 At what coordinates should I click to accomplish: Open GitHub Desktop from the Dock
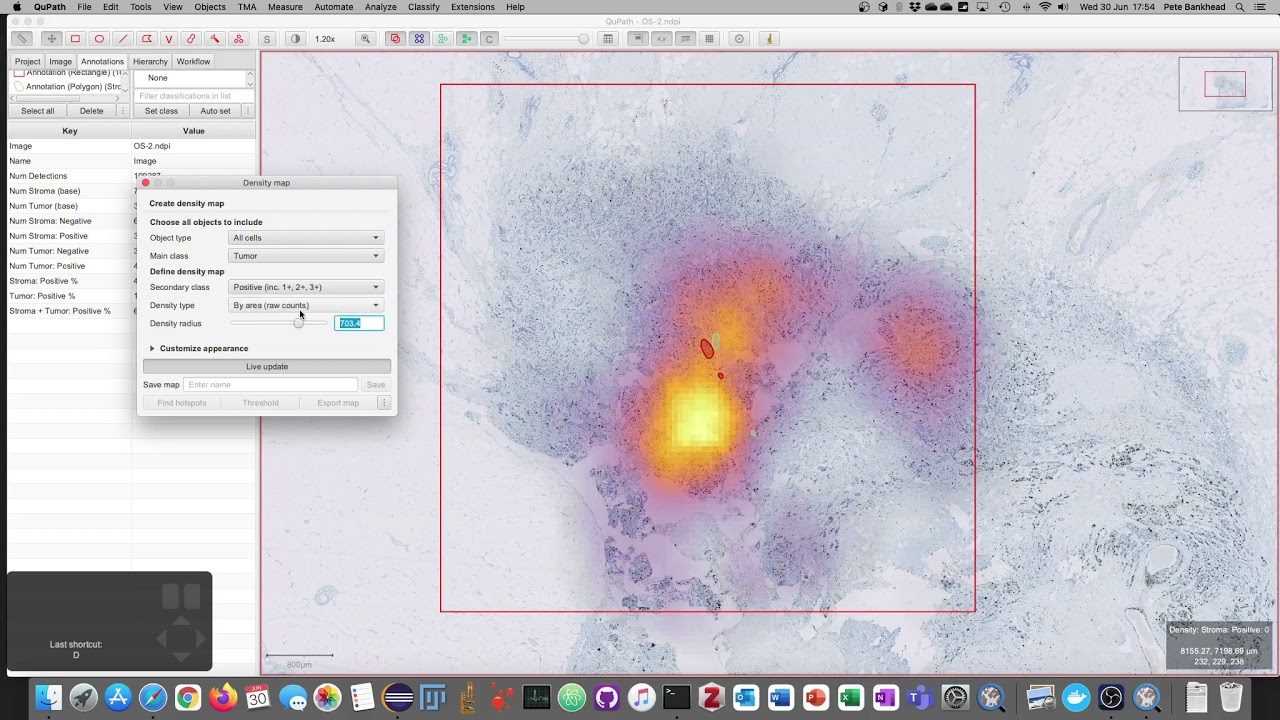pyautogui.click(x=607, y=697)
